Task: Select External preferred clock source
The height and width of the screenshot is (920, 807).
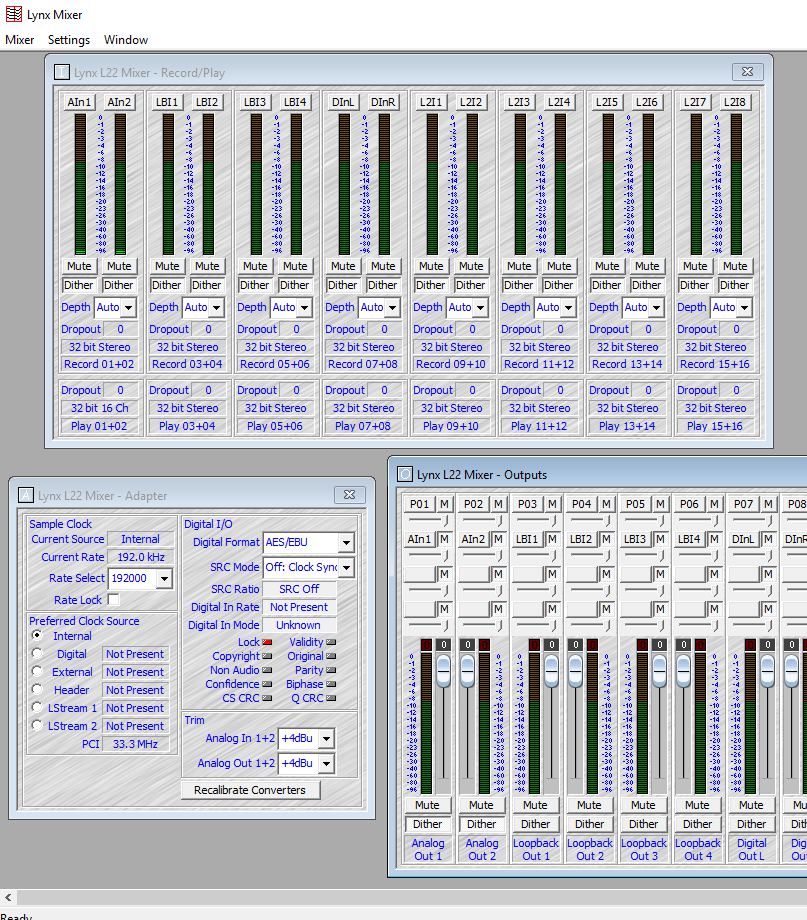Action: (x=37, y=672)
